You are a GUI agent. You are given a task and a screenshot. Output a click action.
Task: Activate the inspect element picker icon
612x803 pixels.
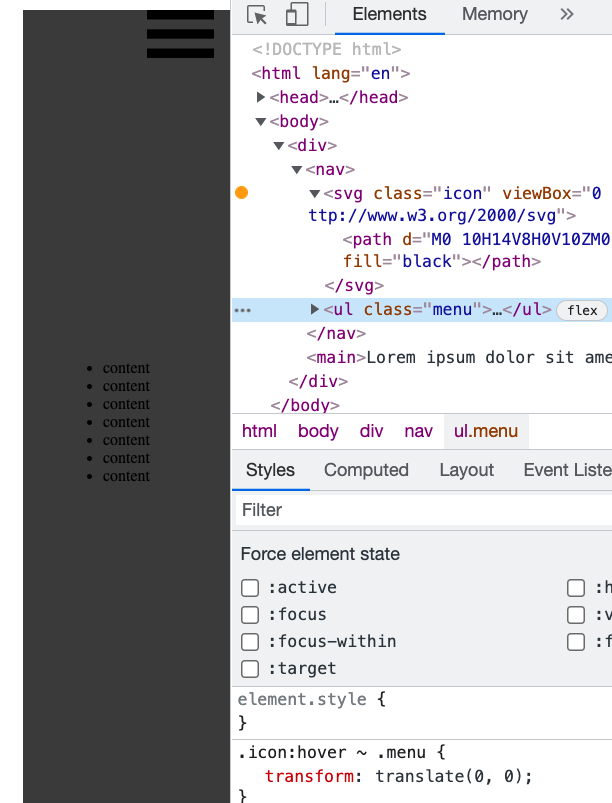257,14
